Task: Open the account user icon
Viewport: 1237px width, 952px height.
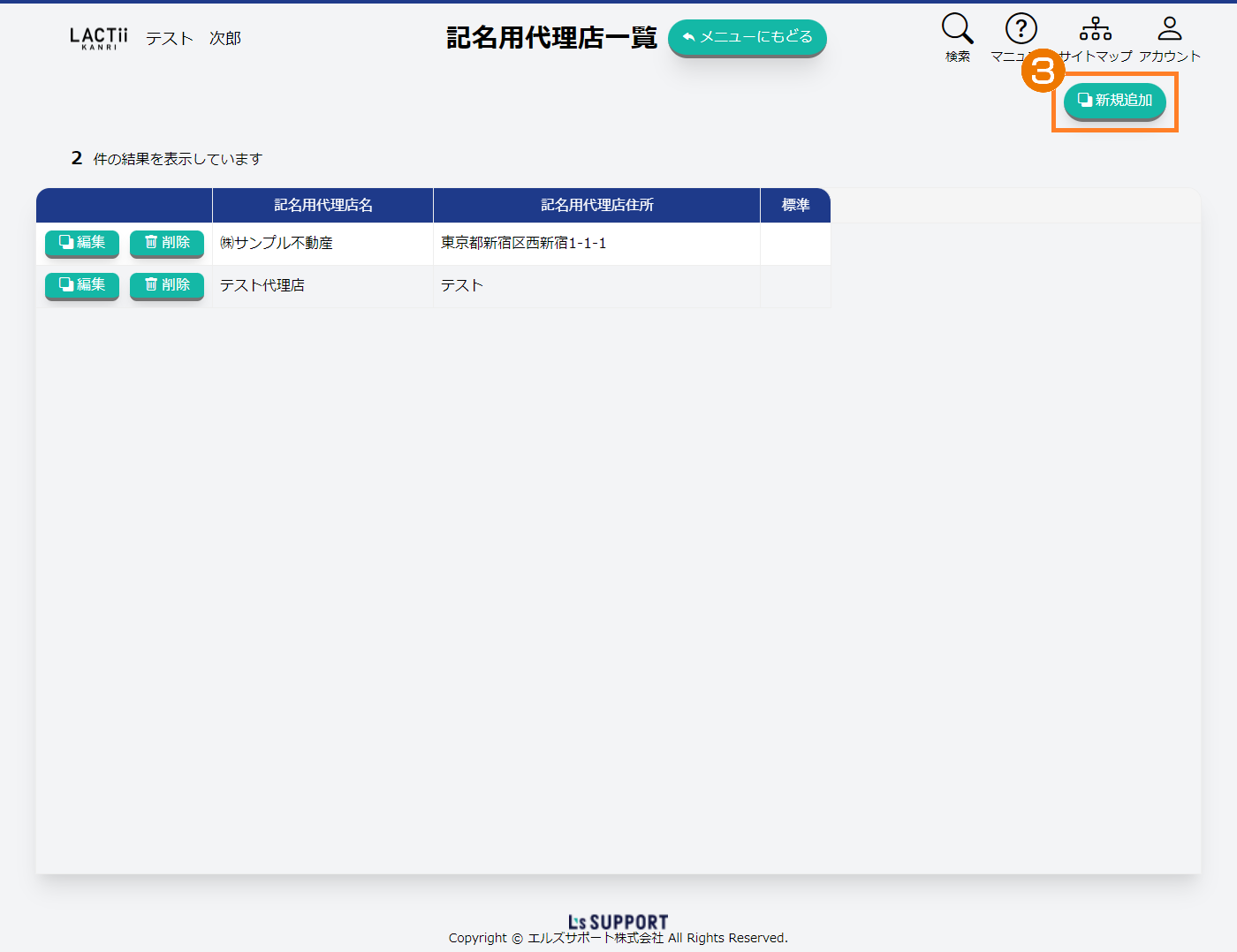Action: click(1169, 29)
